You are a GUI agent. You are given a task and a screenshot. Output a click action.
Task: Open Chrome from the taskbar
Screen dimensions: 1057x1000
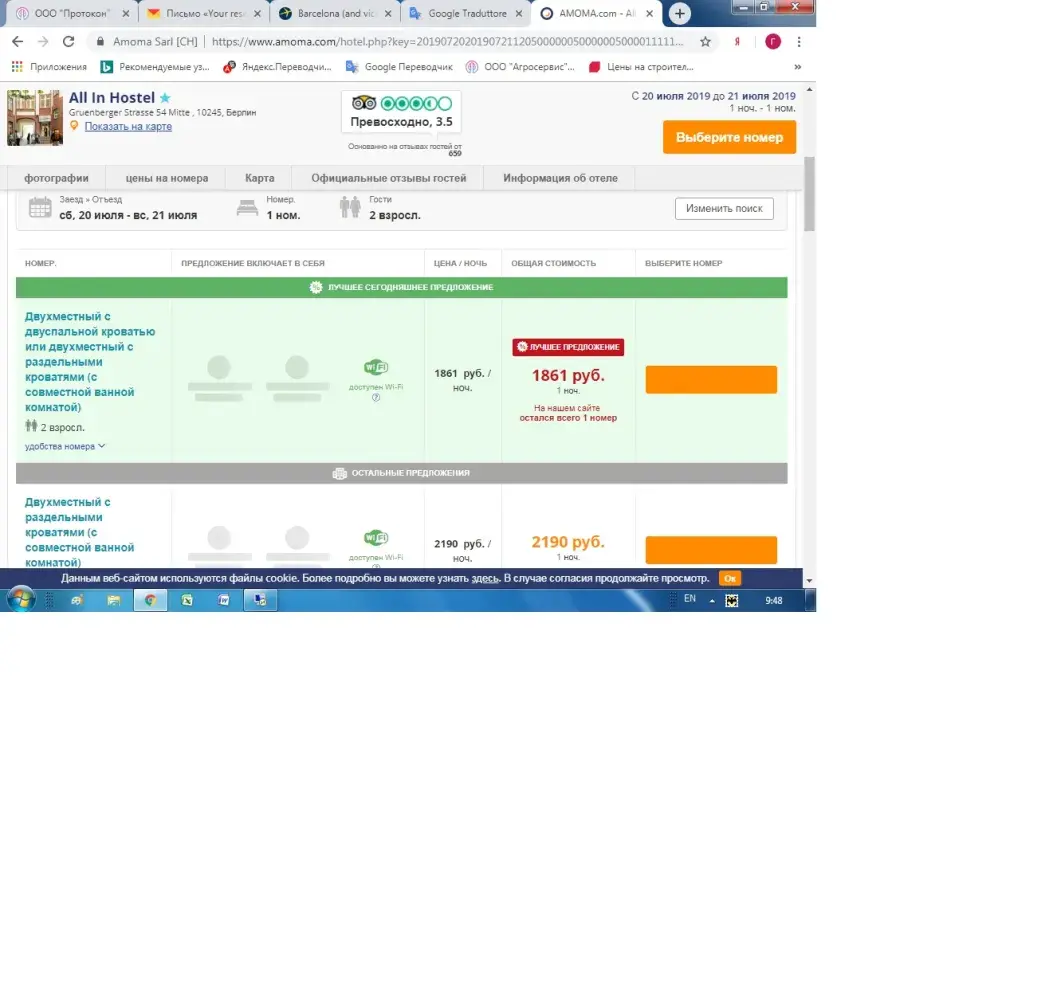150,600
